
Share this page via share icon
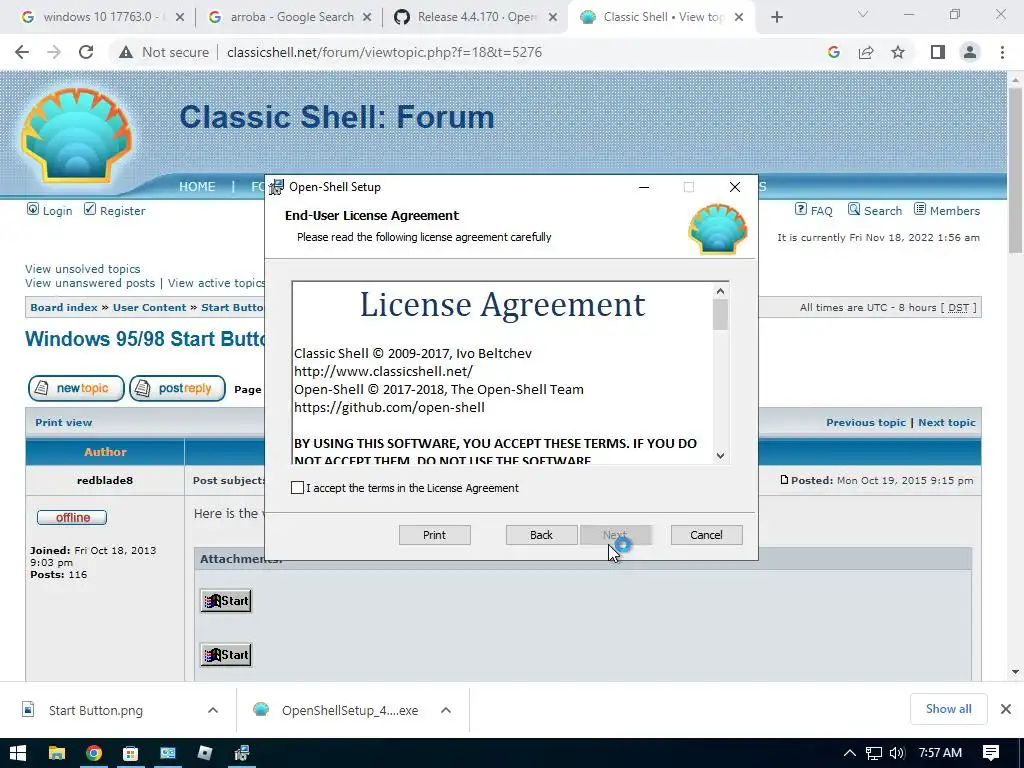point(866,52)
